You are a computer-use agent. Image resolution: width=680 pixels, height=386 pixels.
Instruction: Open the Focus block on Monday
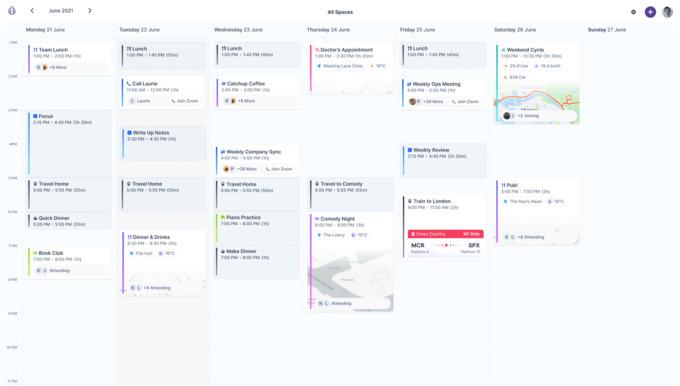69,143
